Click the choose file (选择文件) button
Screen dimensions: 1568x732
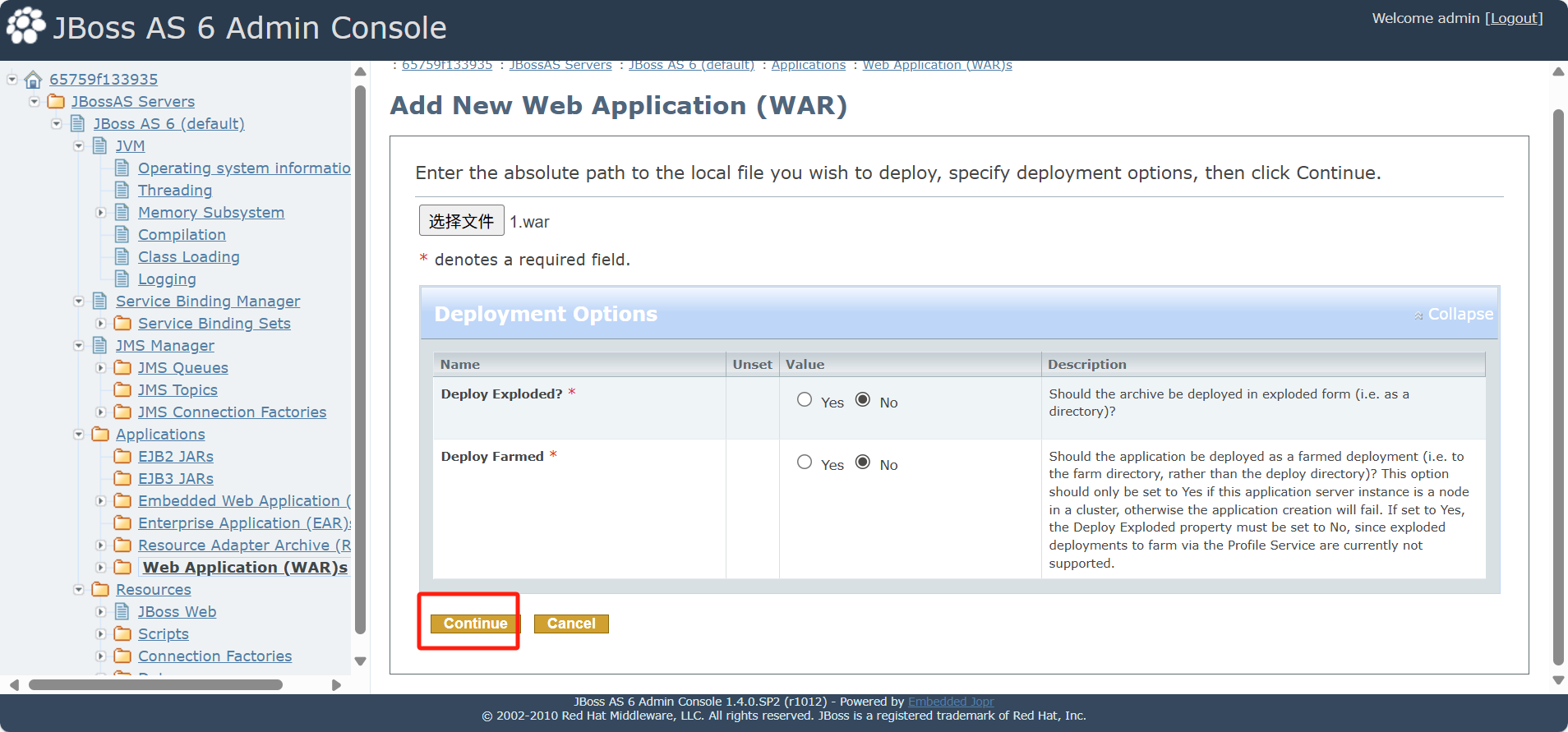pos(462,221)
